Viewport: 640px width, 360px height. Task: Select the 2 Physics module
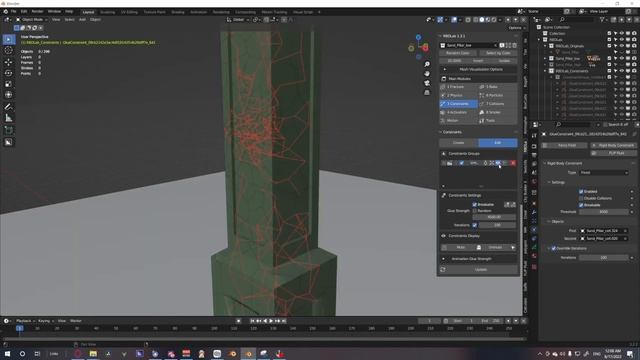tap(458, 96)
